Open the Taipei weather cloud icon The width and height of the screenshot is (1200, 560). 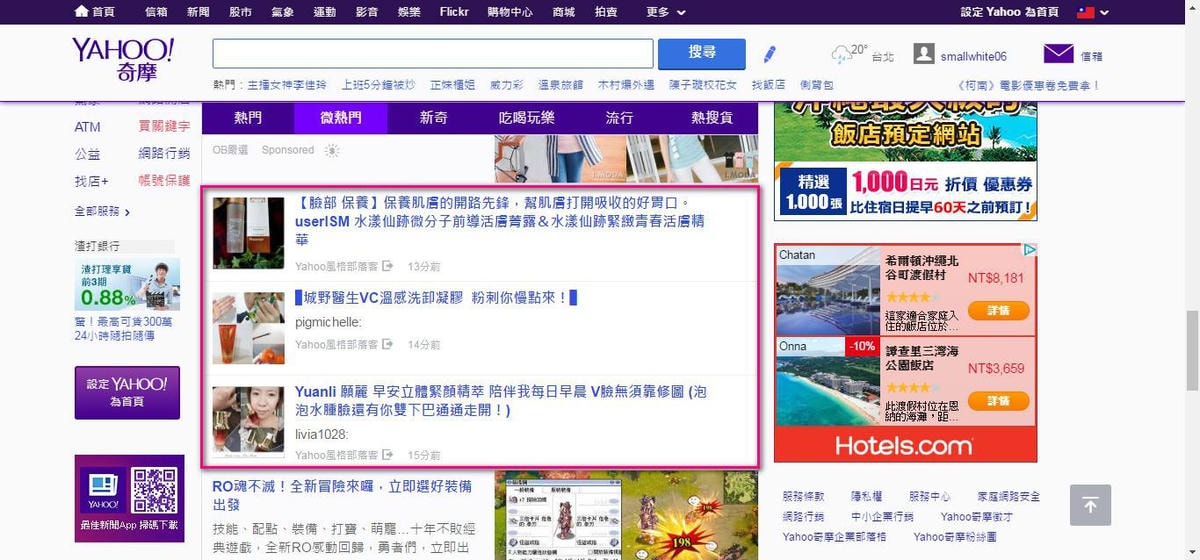[x=842, y=55]
